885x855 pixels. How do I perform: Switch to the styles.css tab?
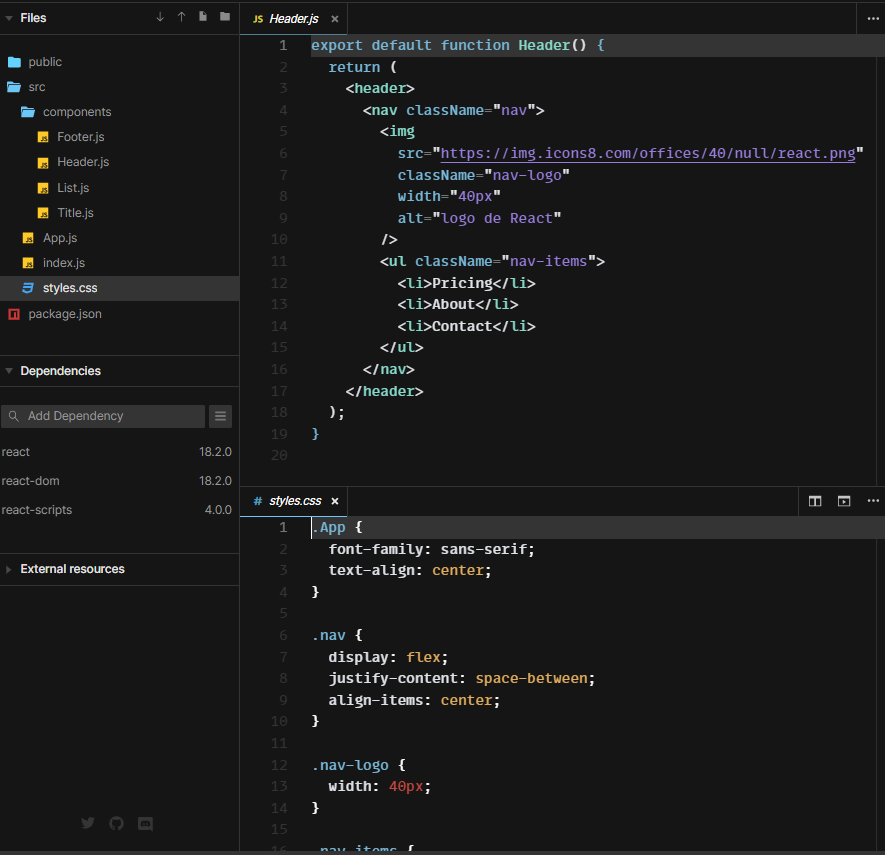tap(293, 501)
